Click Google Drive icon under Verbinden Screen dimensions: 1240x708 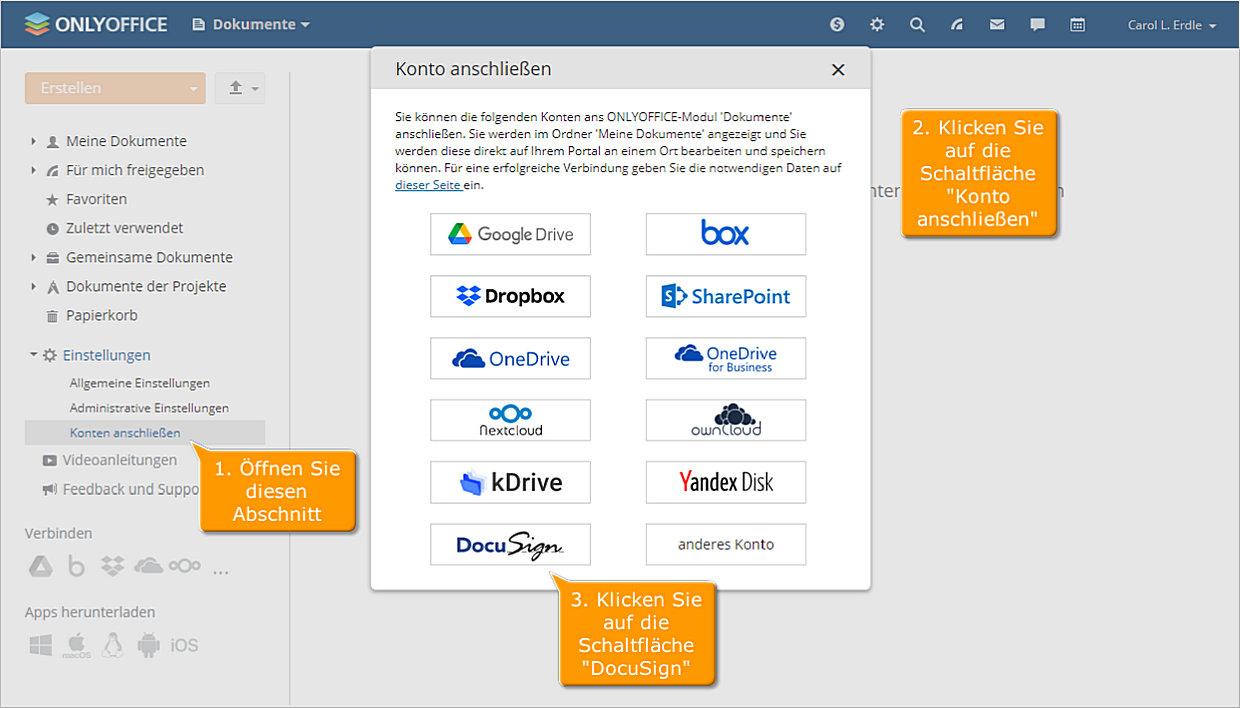tap(40, 567)
